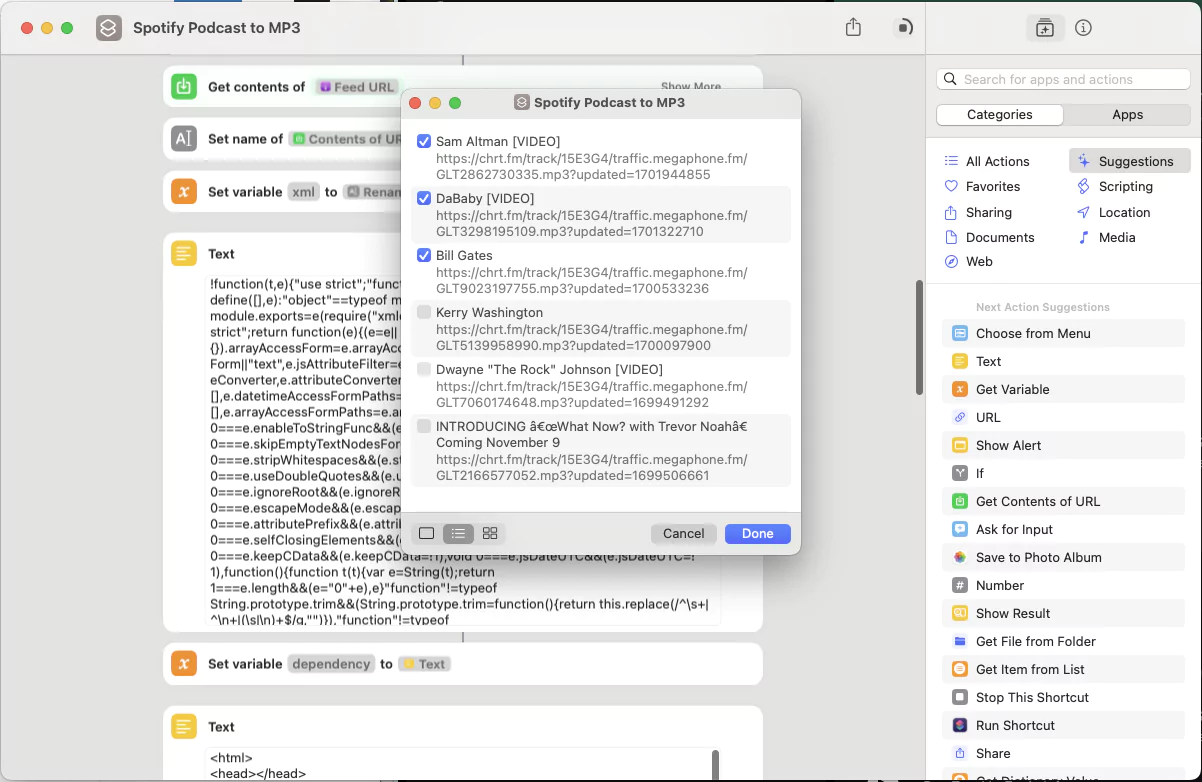Uncheck the Sam Altman episode
Screen dimensions: 1202x782
pyautogui.click(x=424, y=142)
